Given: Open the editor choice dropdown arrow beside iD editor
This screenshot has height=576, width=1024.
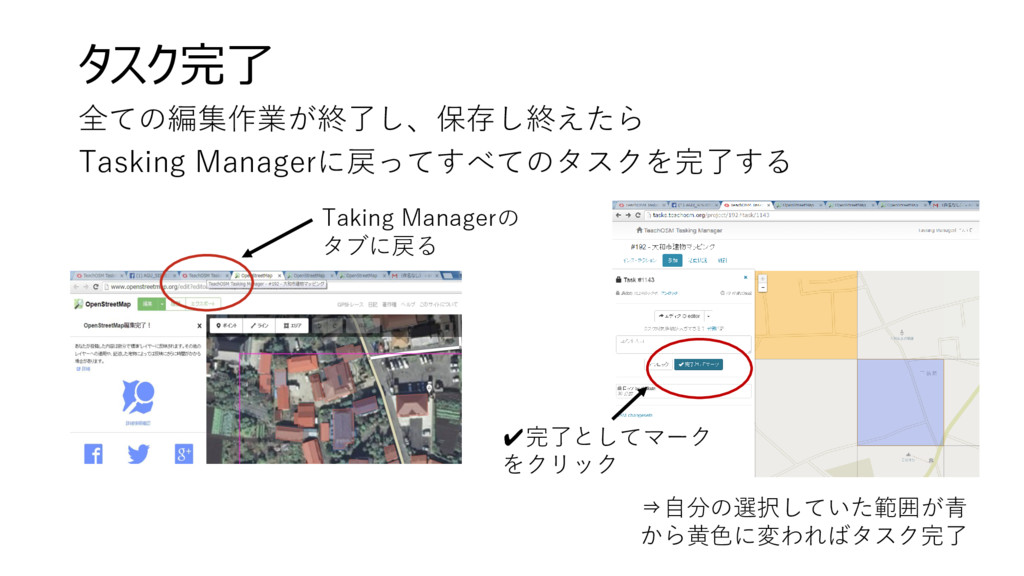Looking at the screenshot, I should coord(708,316).
